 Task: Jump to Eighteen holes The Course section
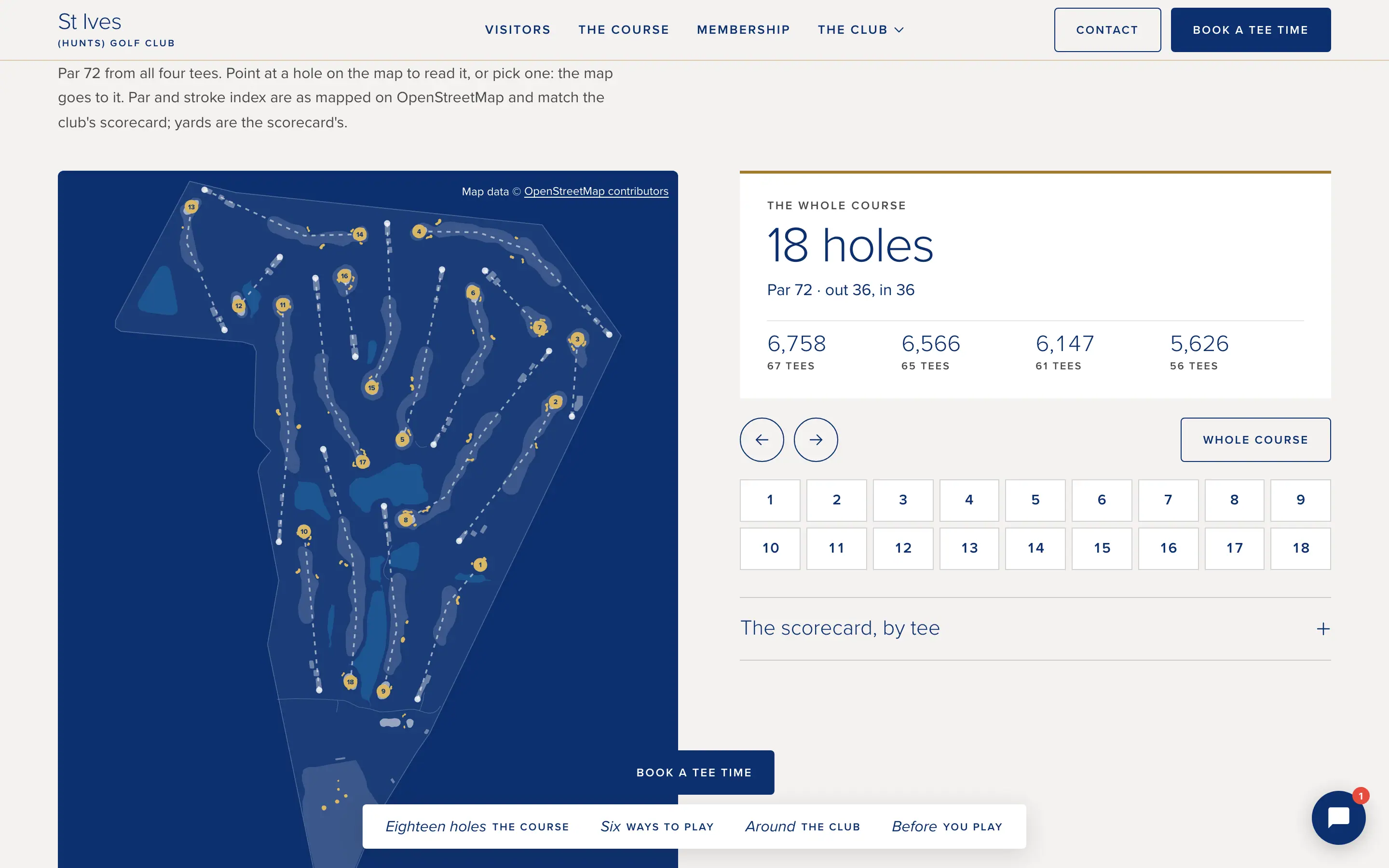477,827
